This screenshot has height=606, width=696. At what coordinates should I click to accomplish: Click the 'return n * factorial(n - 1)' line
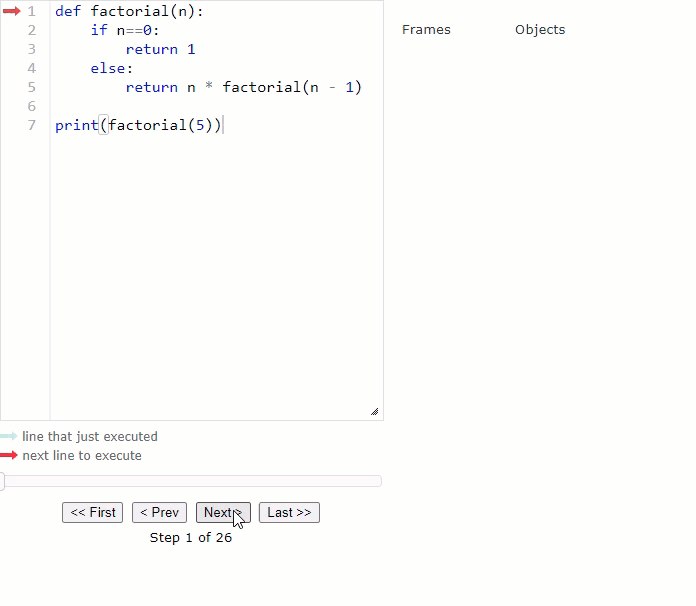(243, 87)
